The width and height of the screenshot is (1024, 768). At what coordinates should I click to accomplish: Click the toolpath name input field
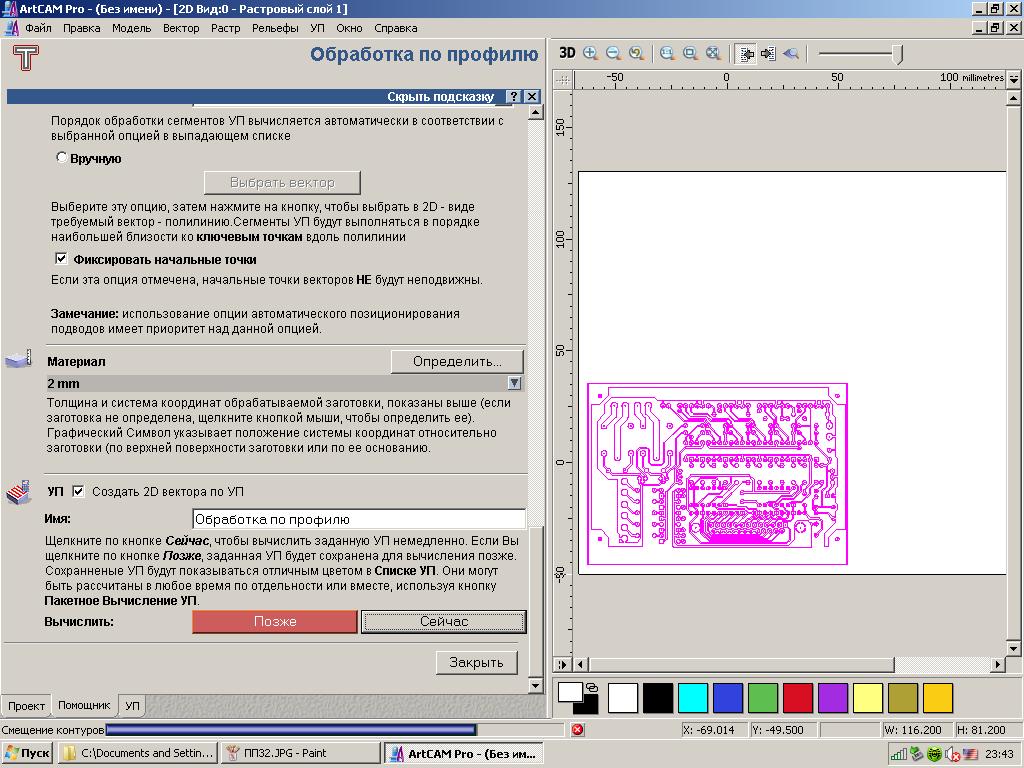[x=358, y=519]
